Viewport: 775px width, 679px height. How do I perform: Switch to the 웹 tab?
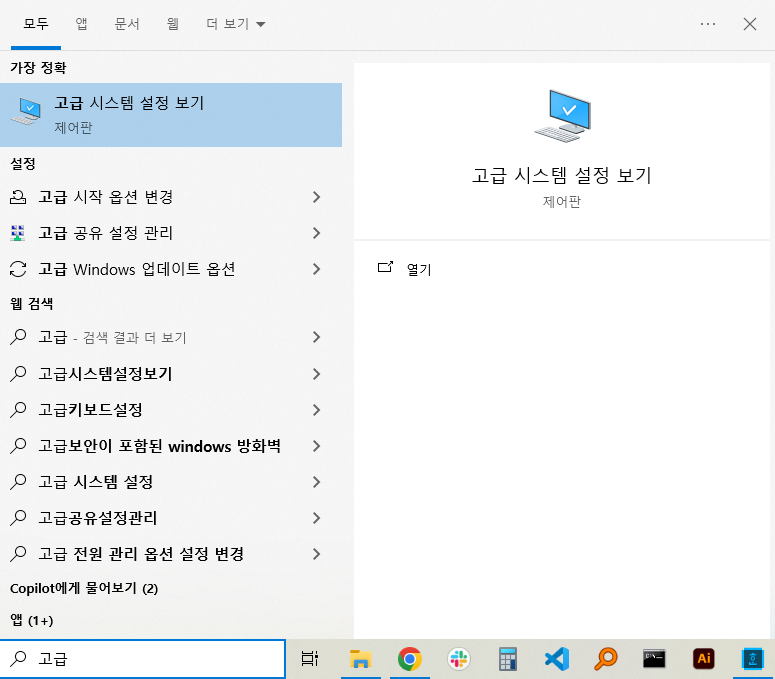point(172,24)
